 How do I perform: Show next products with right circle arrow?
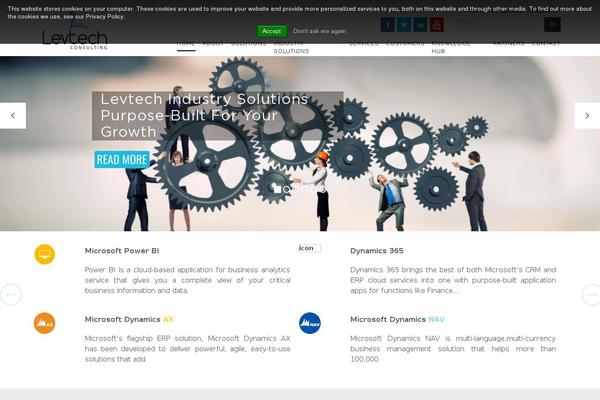pyautogui.click(x=592, y=294)
